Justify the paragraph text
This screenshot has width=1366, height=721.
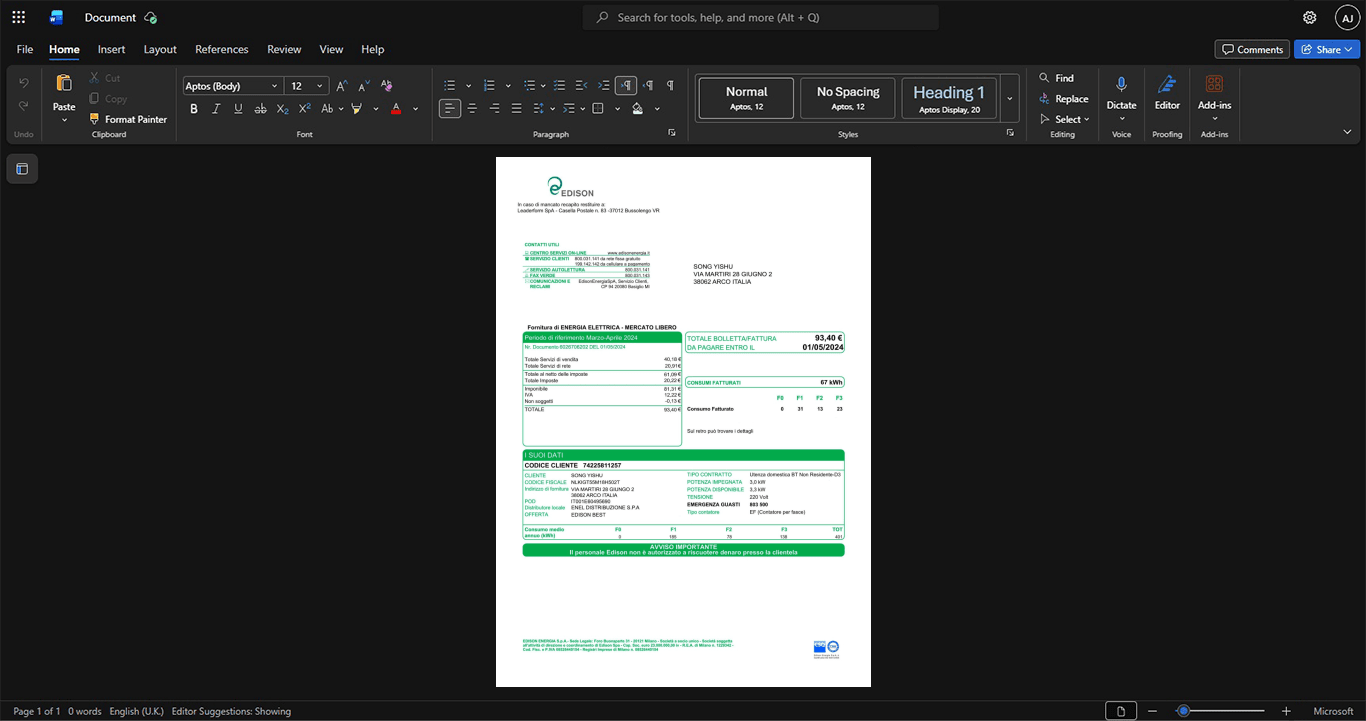(516, 109)
